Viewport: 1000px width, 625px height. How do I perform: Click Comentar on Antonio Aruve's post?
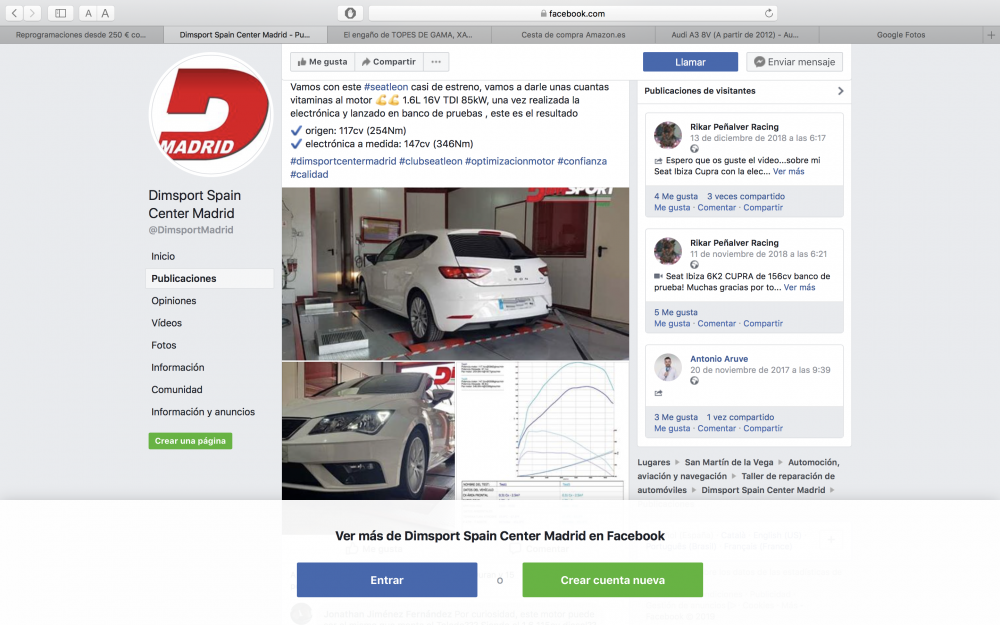(717, 429)
